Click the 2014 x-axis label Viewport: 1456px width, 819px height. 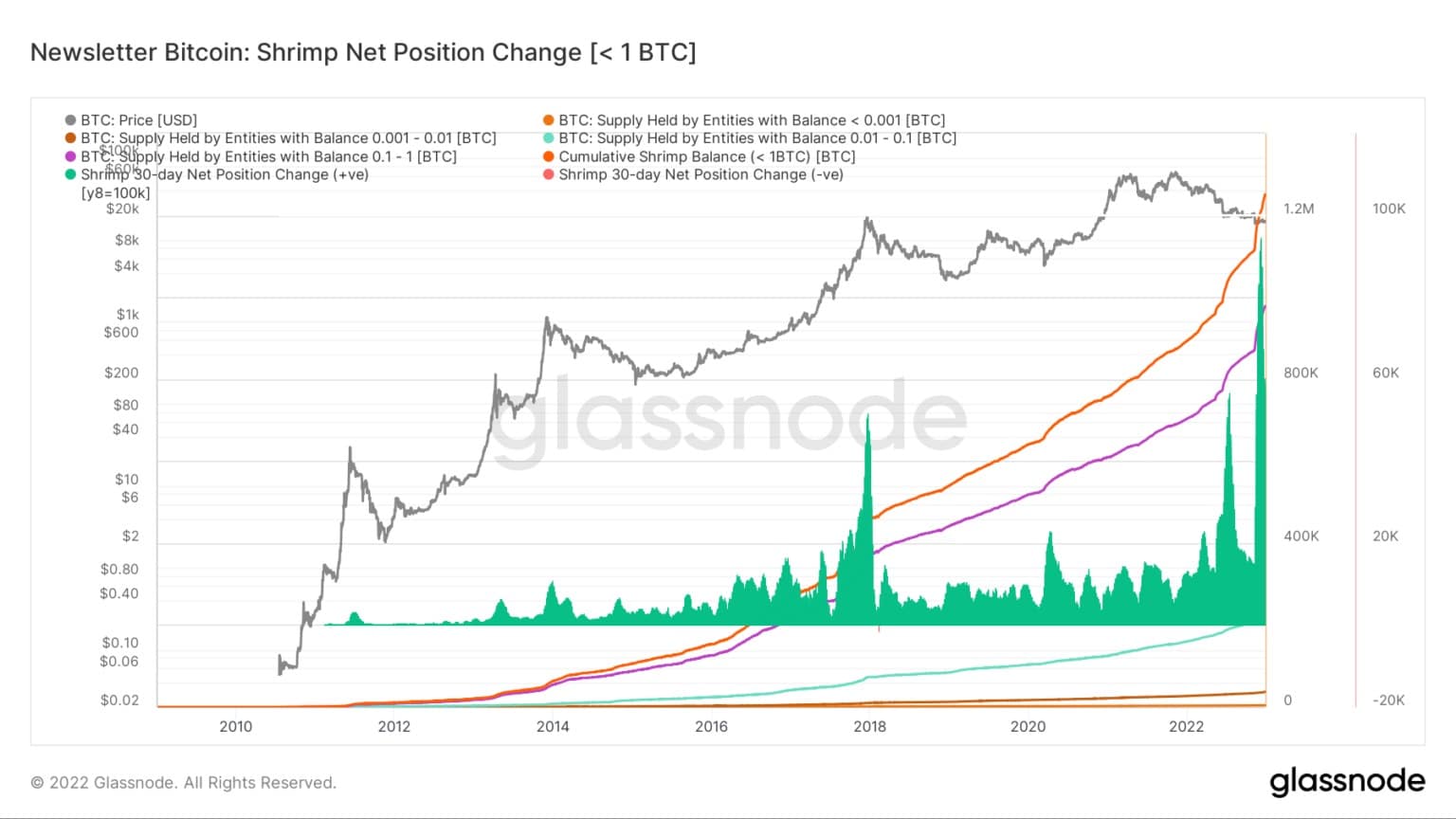tap(553, 727)
